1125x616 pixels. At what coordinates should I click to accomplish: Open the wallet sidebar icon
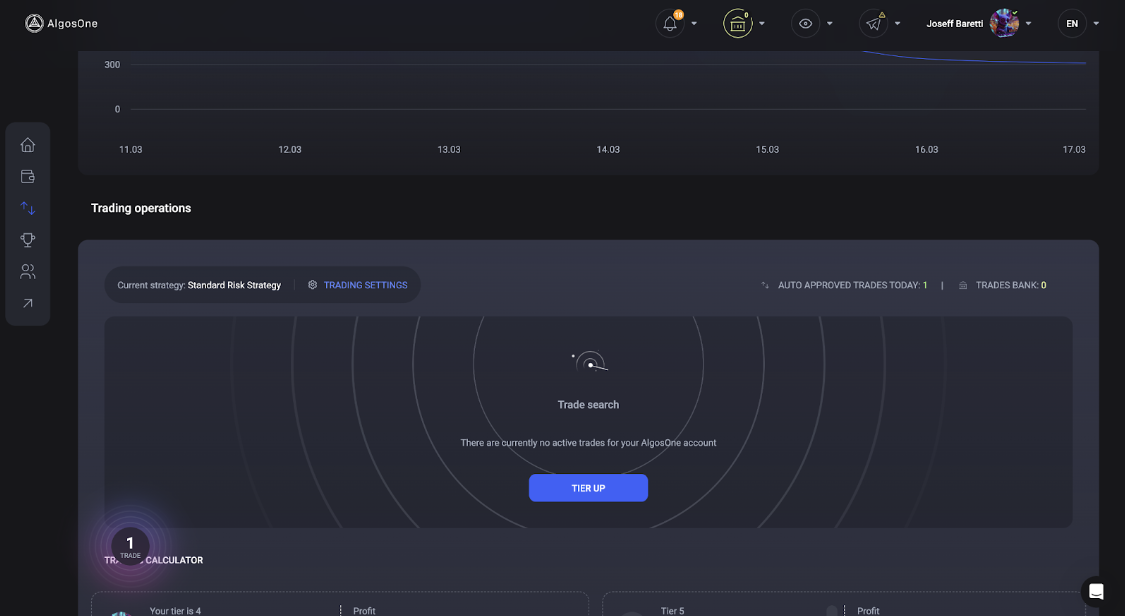(28, 176)
